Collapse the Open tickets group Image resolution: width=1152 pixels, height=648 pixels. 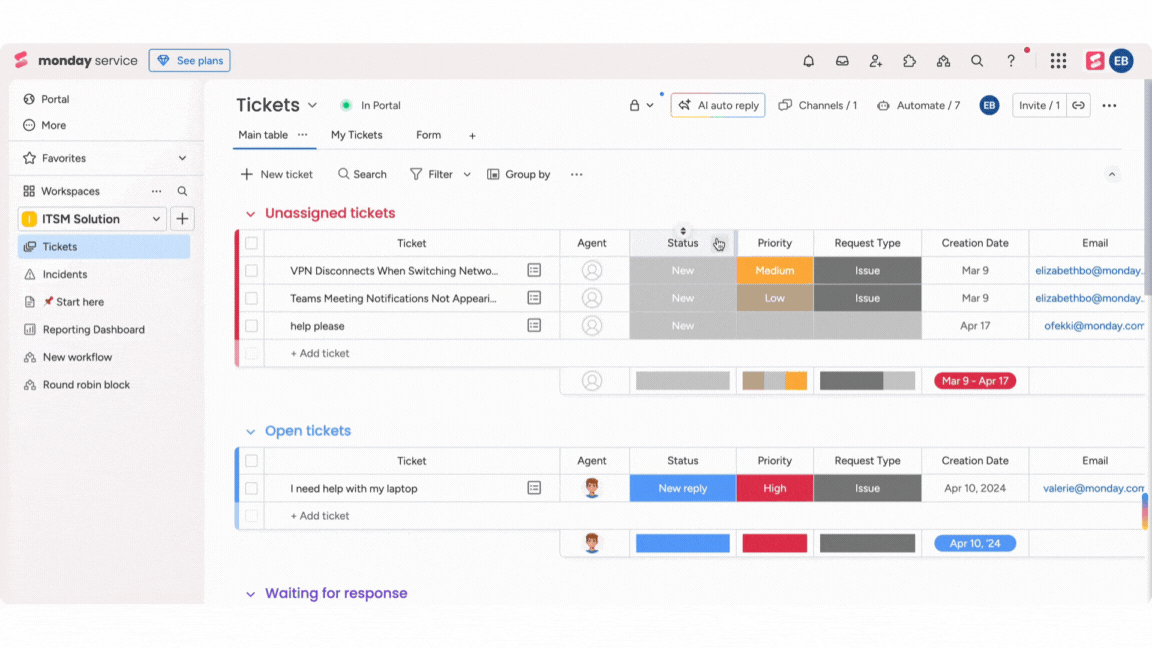point(251,431)
